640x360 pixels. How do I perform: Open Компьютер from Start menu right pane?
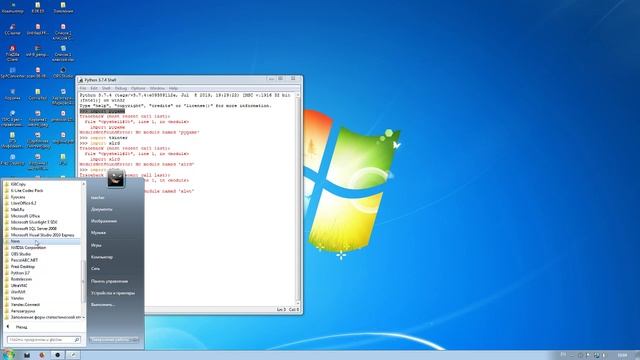(102, 257)
